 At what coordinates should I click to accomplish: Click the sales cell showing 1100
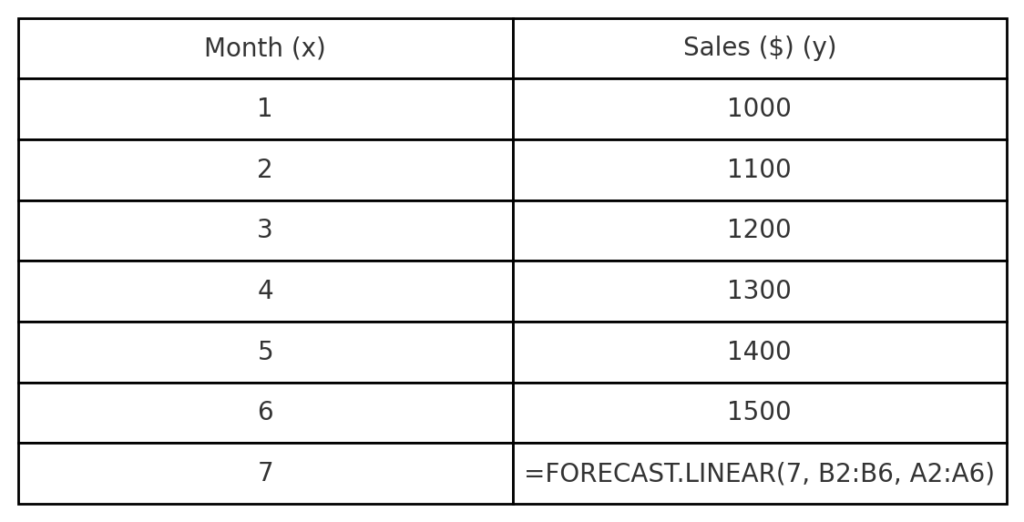(x=759, y=169)
